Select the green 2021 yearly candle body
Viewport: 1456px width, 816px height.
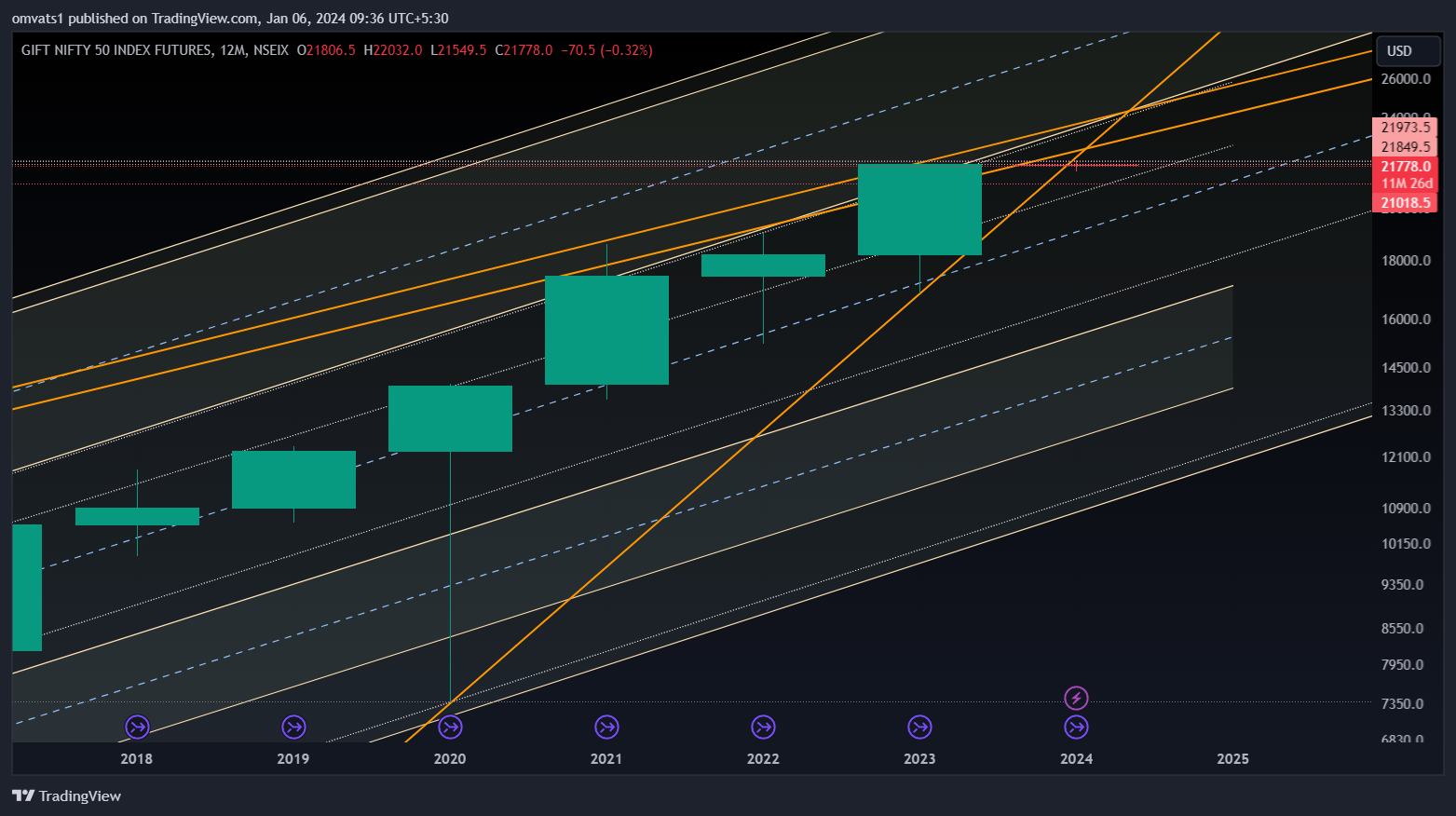point(606,330)
